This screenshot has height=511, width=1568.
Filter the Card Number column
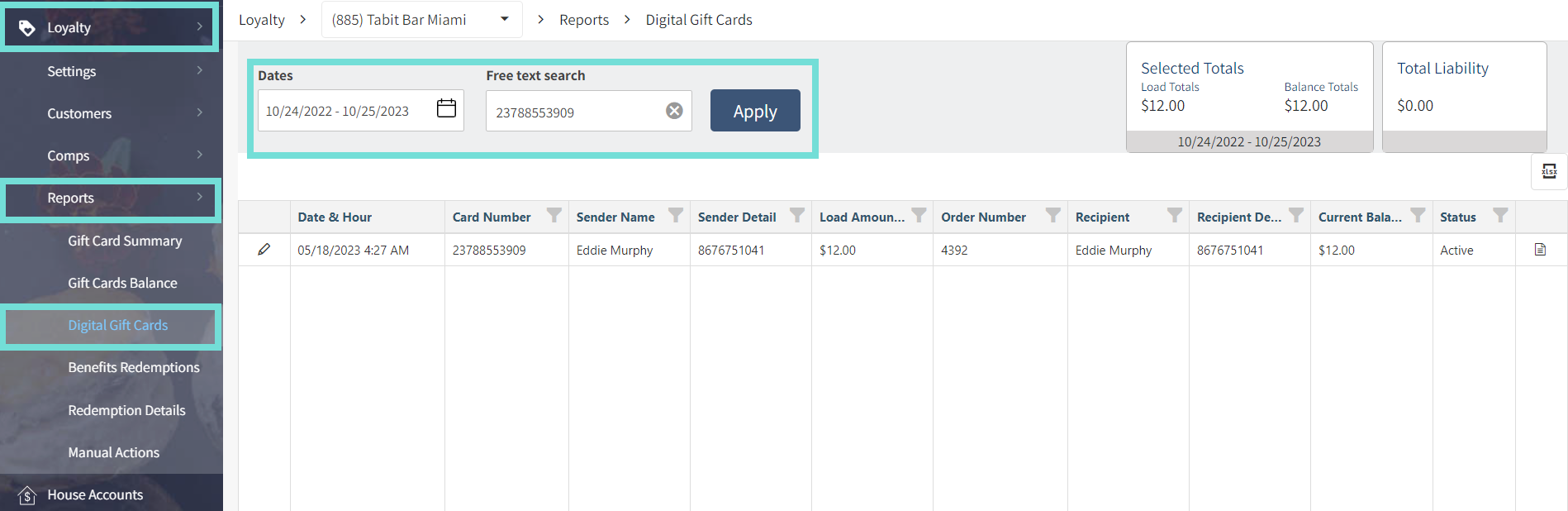pyautogui.click(x=554, y=216)
